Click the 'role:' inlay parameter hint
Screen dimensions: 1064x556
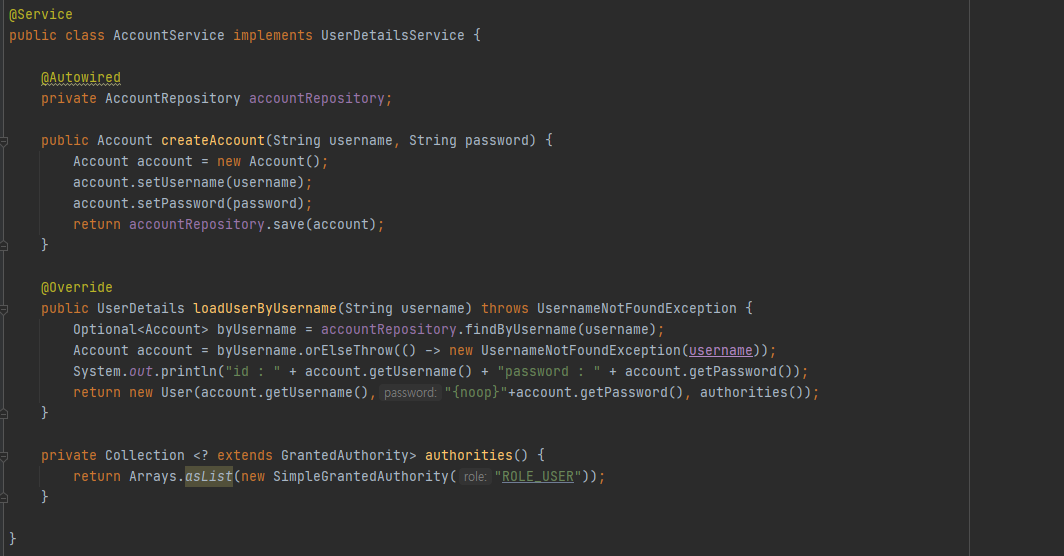[x=475, y=477]
